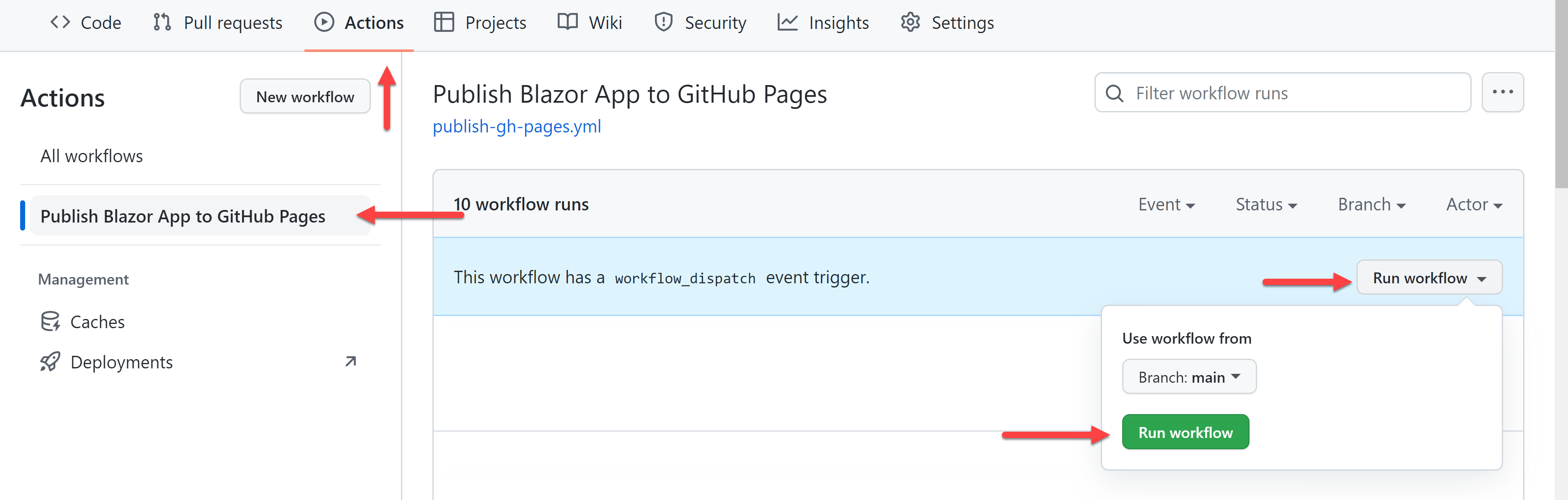Click the three-dots more options button
Image resolution: width=1568 pixels, height=500 pixels.
(1502, 92)
